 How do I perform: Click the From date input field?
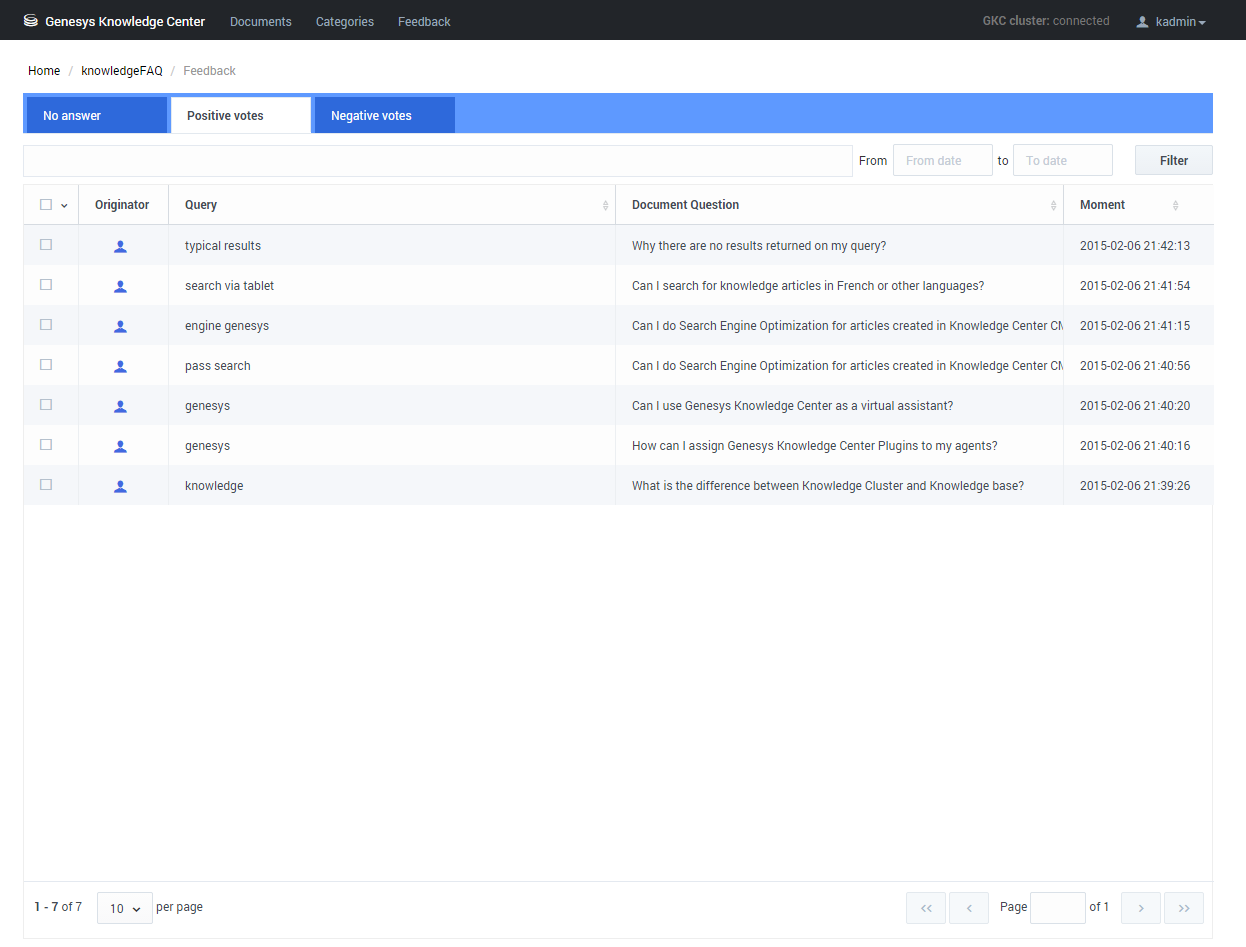tap(942, 161)
